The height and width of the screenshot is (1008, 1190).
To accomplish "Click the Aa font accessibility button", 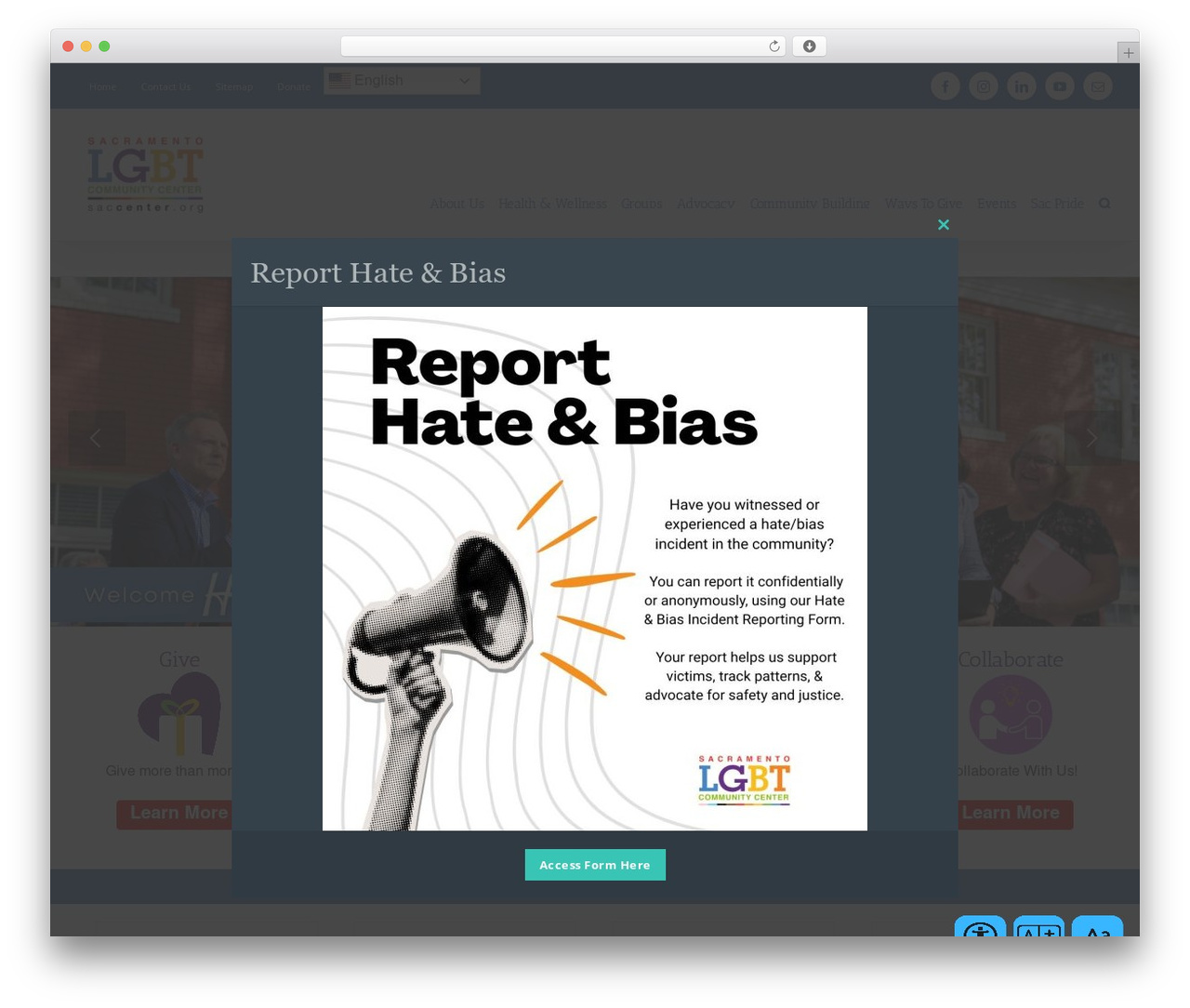I will (x=1097, y=926).
